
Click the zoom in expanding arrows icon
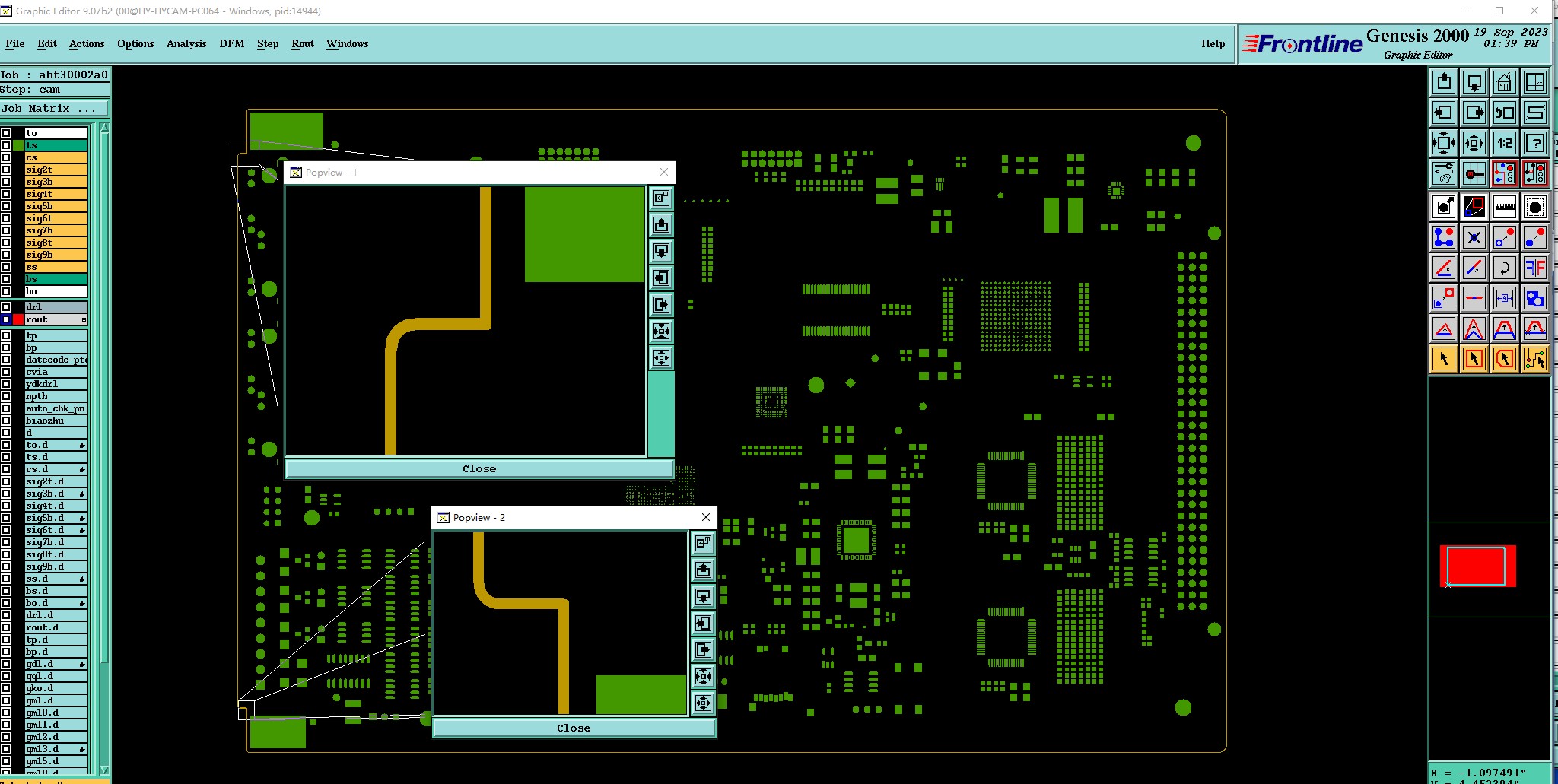(1444, 143)
